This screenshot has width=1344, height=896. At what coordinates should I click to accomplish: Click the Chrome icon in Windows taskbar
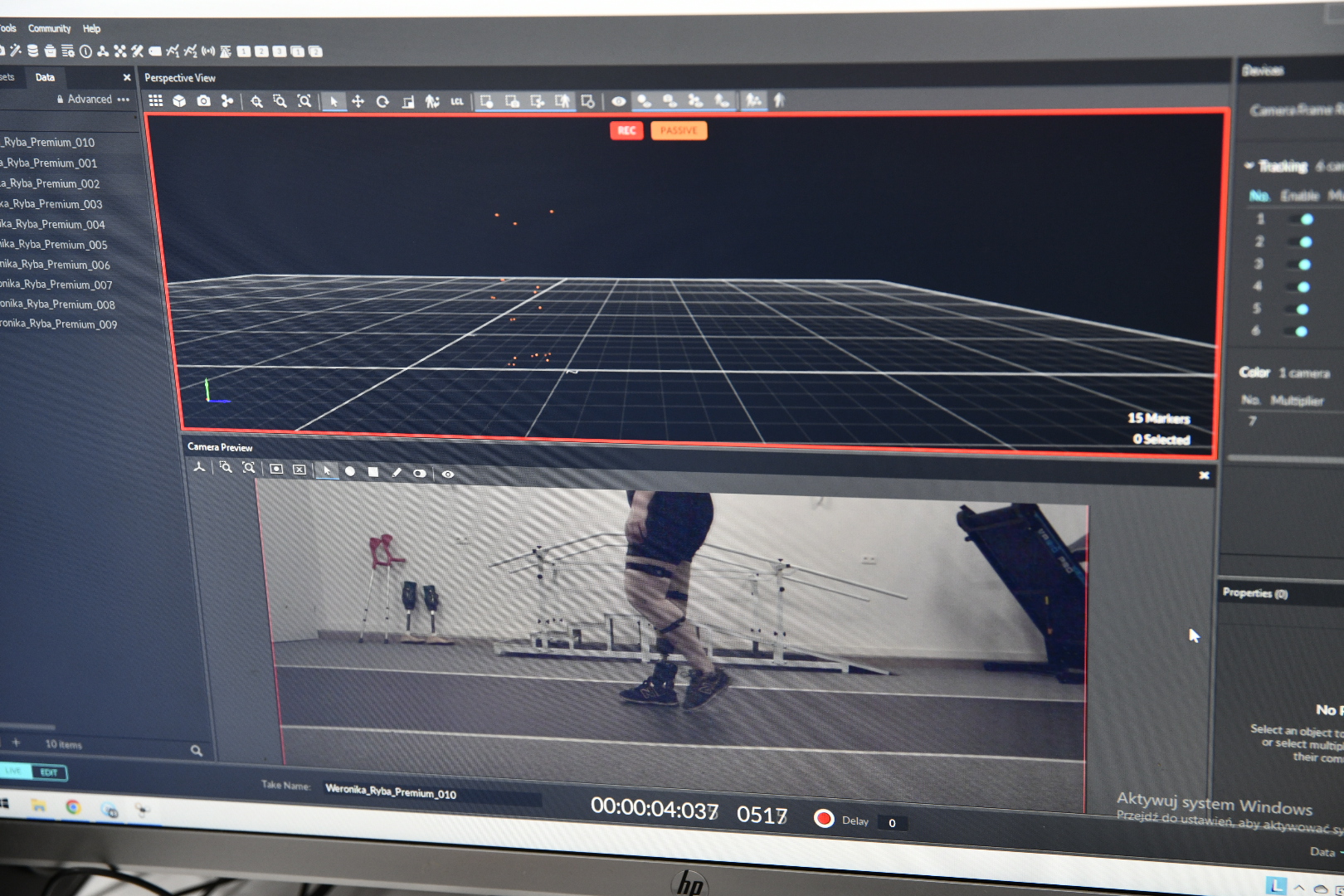[x=73, y=806]
